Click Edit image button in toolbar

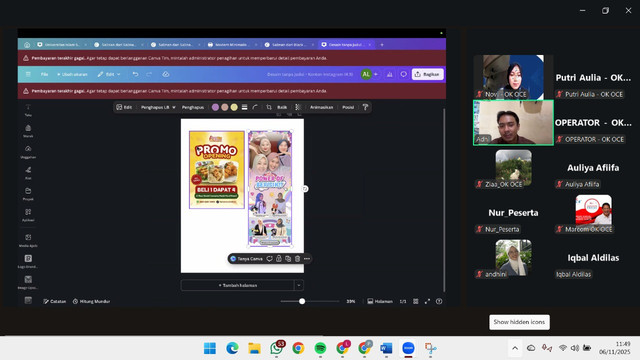click(124, 107)
